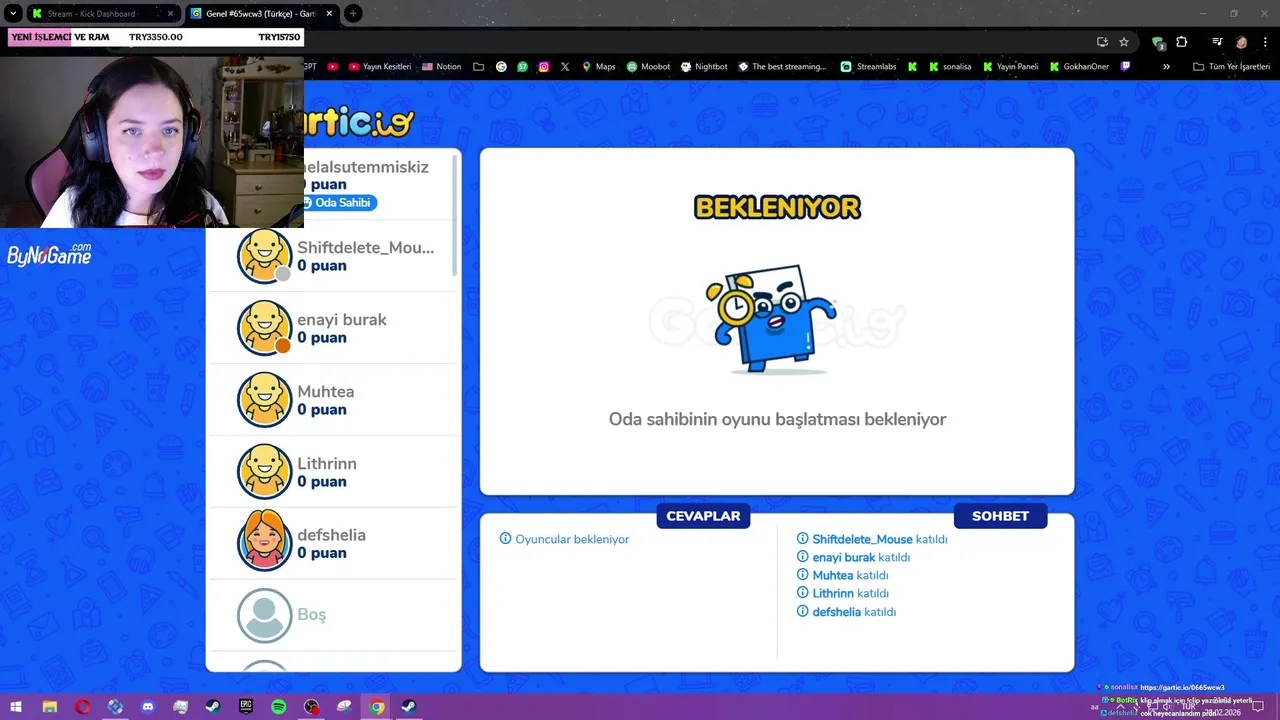Expand the hidden bookmarks chevron
Image resolution: width=1280 pixels, height=720 pixels.
click(1166, 67)
